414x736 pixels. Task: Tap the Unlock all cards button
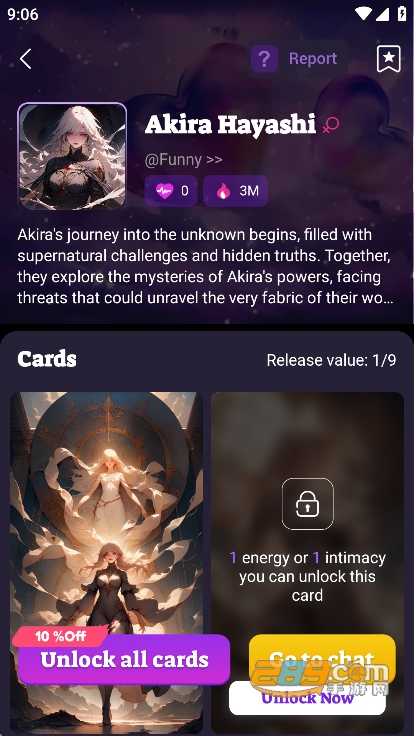[x=124, y=659]
